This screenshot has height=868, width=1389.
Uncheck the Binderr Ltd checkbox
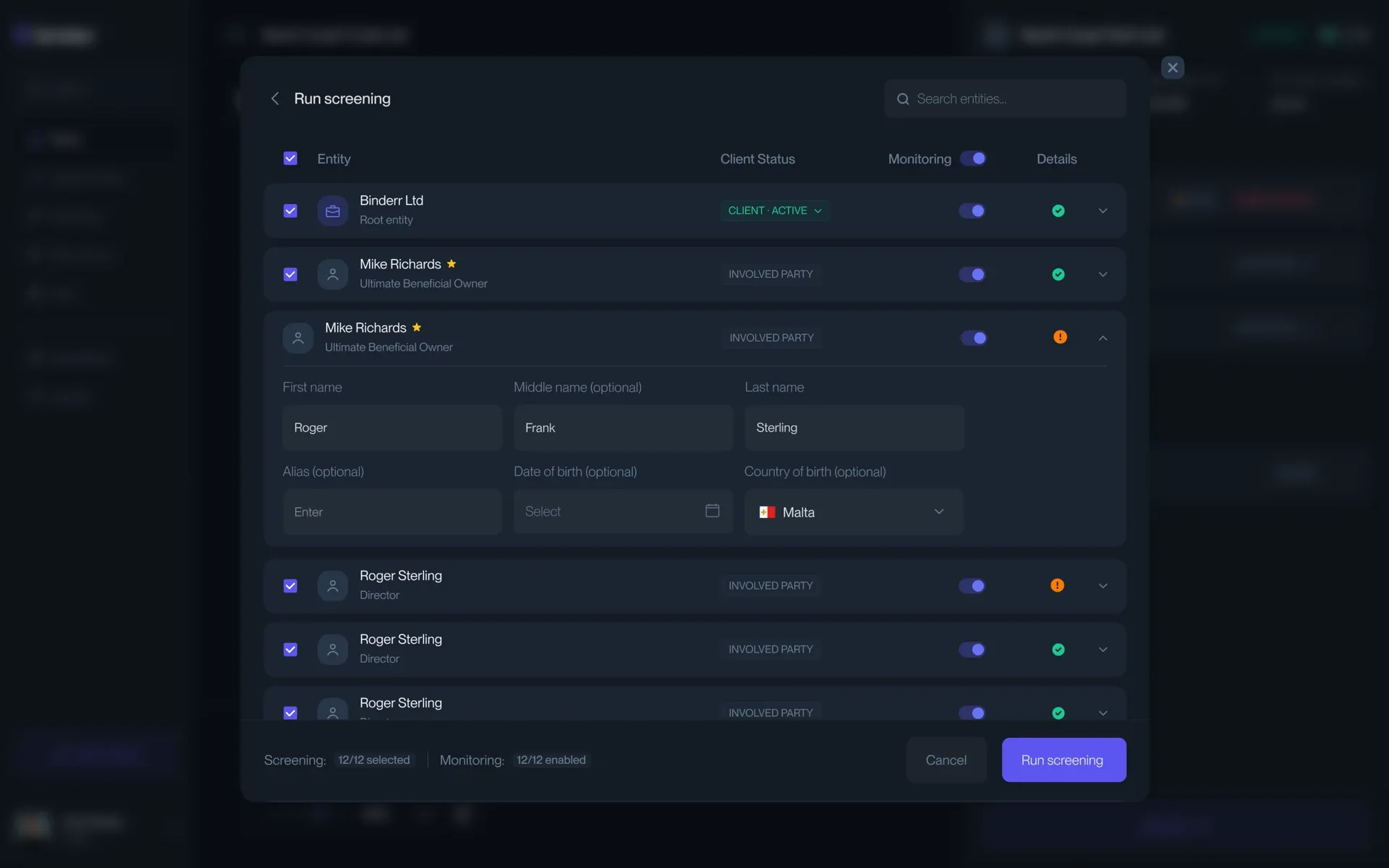point(290,211)
